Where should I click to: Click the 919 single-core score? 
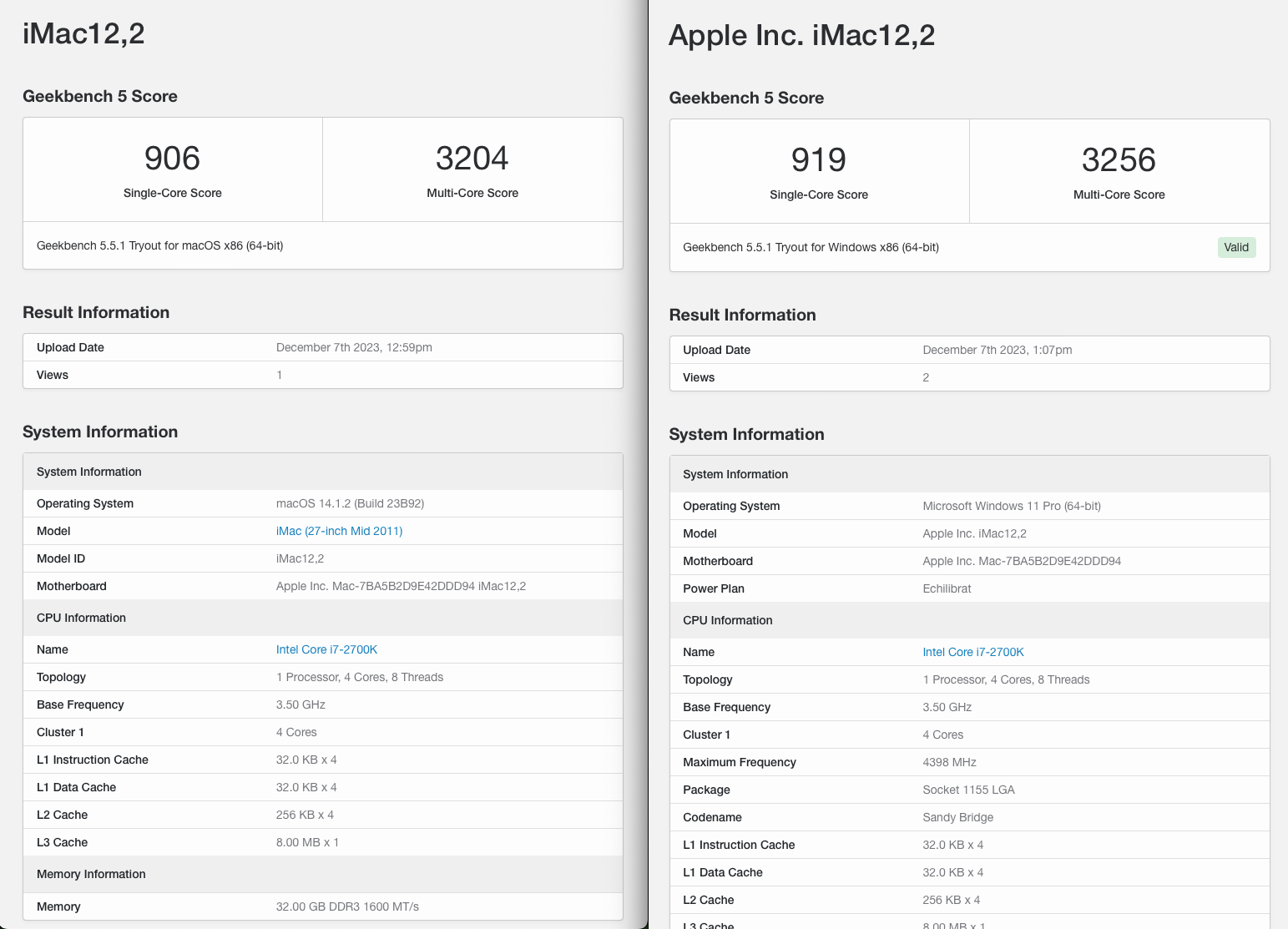[818, 160]
